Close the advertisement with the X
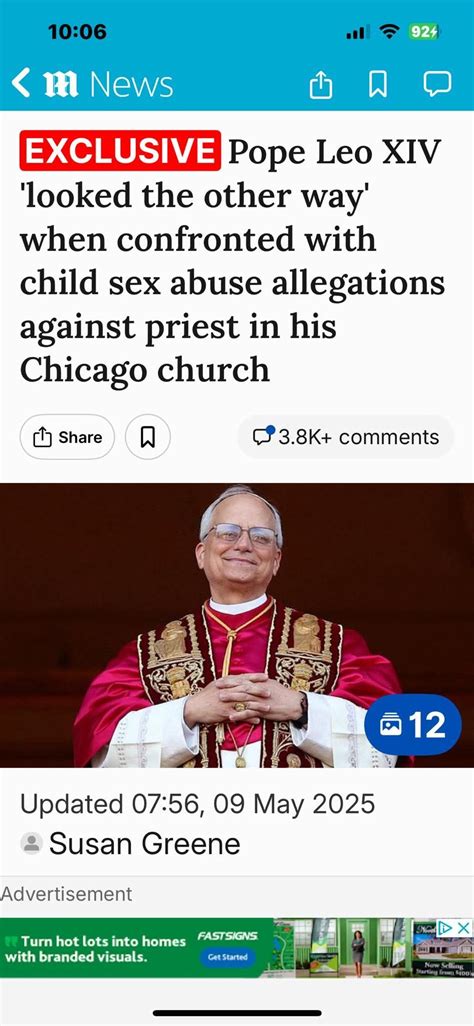Viewport: 474px width, 1026px height. pos(464,927)
